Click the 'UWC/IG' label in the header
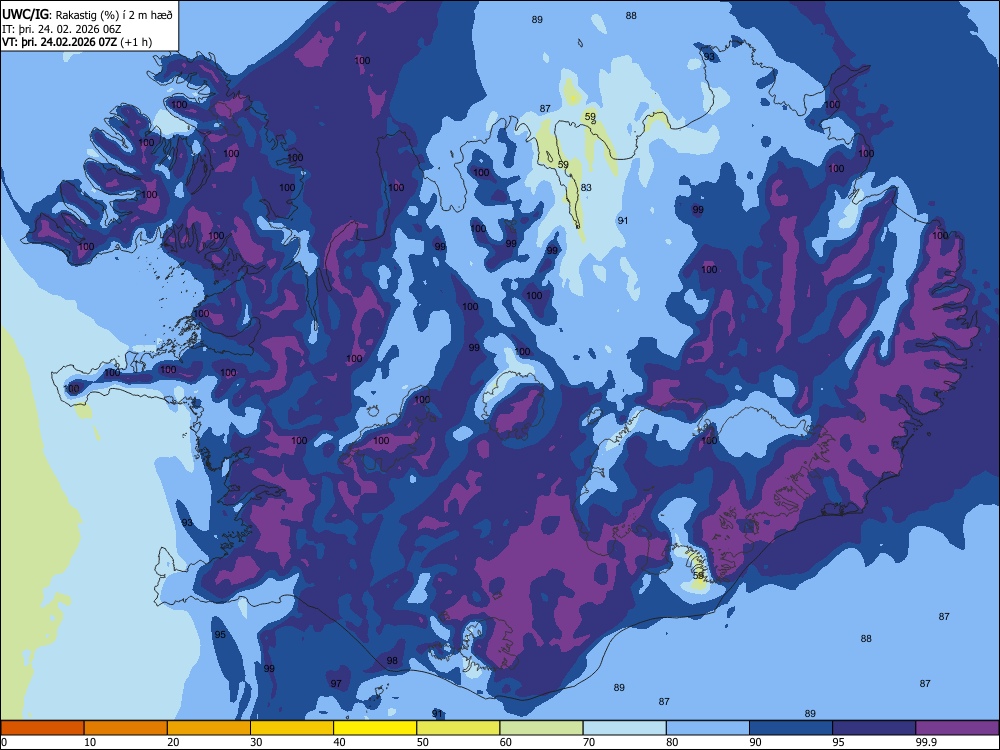Image resolution: width=1000 pixels, height=750 pixels. (x=25, y=15)
